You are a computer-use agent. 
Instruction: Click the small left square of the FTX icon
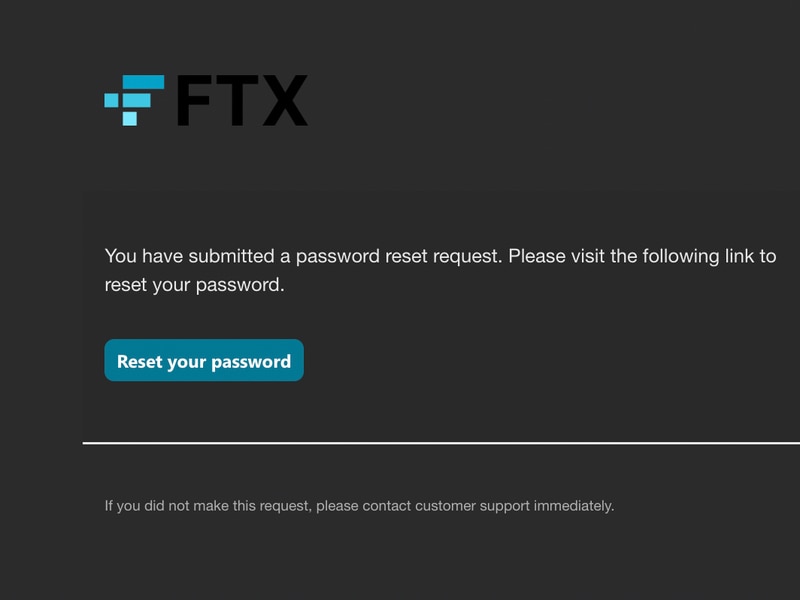(x=112, y=99)
